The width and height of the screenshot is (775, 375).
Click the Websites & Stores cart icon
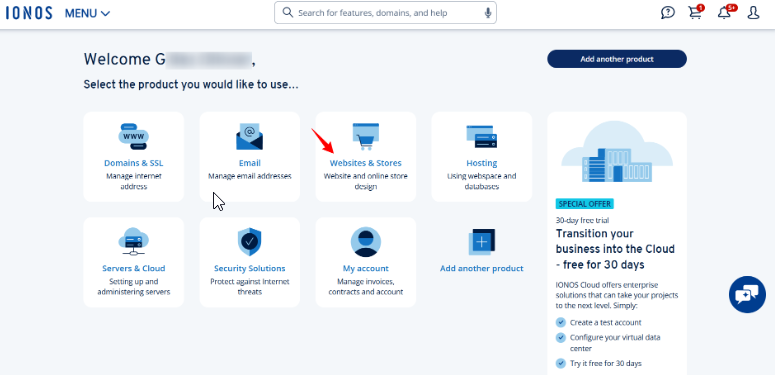366,136
